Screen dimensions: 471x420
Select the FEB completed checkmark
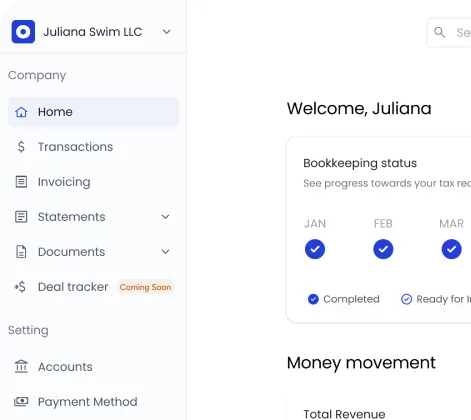coord(383,249)
